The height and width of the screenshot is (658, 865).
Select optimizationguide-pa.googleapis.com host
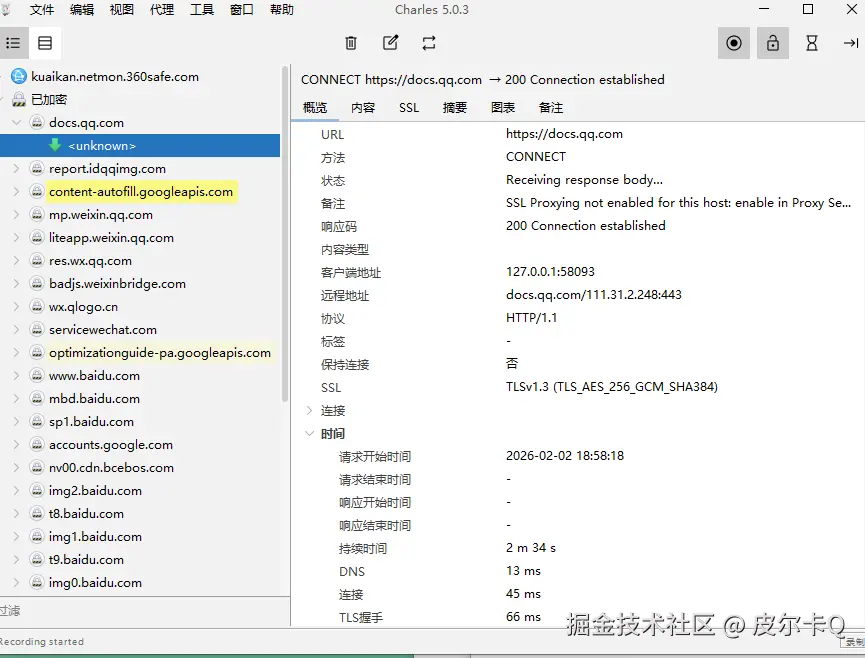pos(160,352)
